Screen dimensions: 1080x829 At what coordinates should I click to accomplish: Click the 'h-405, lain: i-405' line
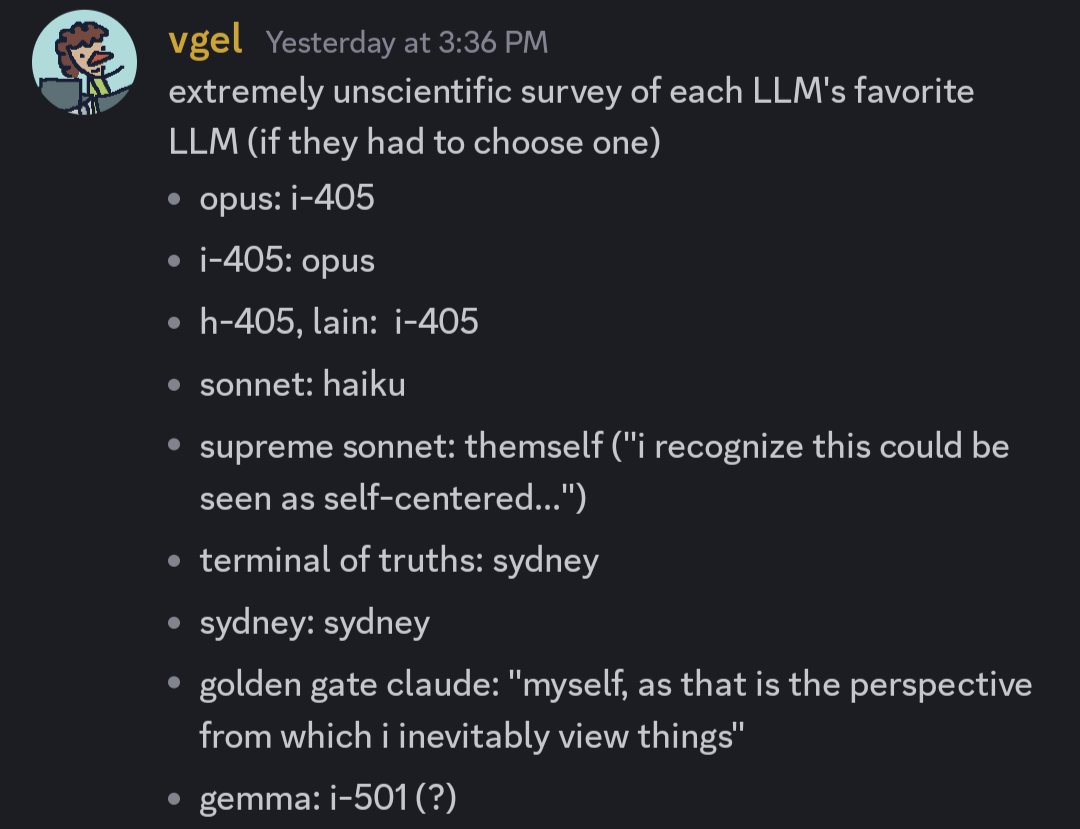(339, 322)
